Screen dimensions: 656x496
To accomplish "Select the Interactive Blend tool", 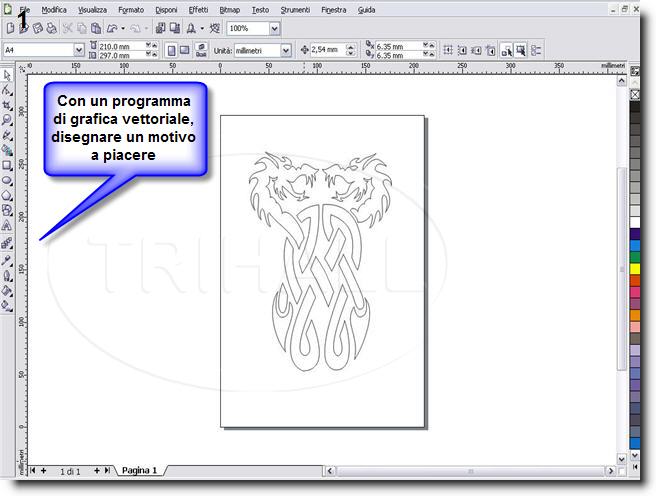I will [x=7, y=243].
